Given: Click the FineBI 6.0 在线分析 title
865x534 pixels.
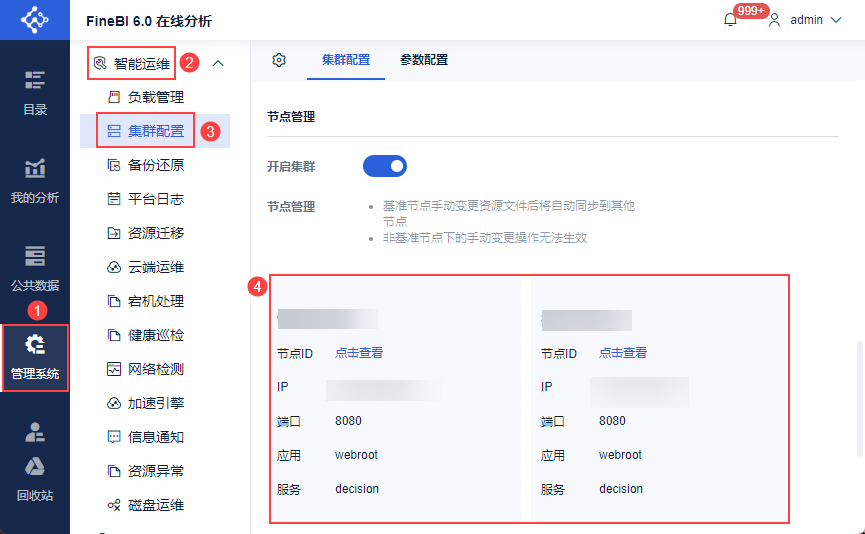Looking at the screenshot, I should pos(149,21).
